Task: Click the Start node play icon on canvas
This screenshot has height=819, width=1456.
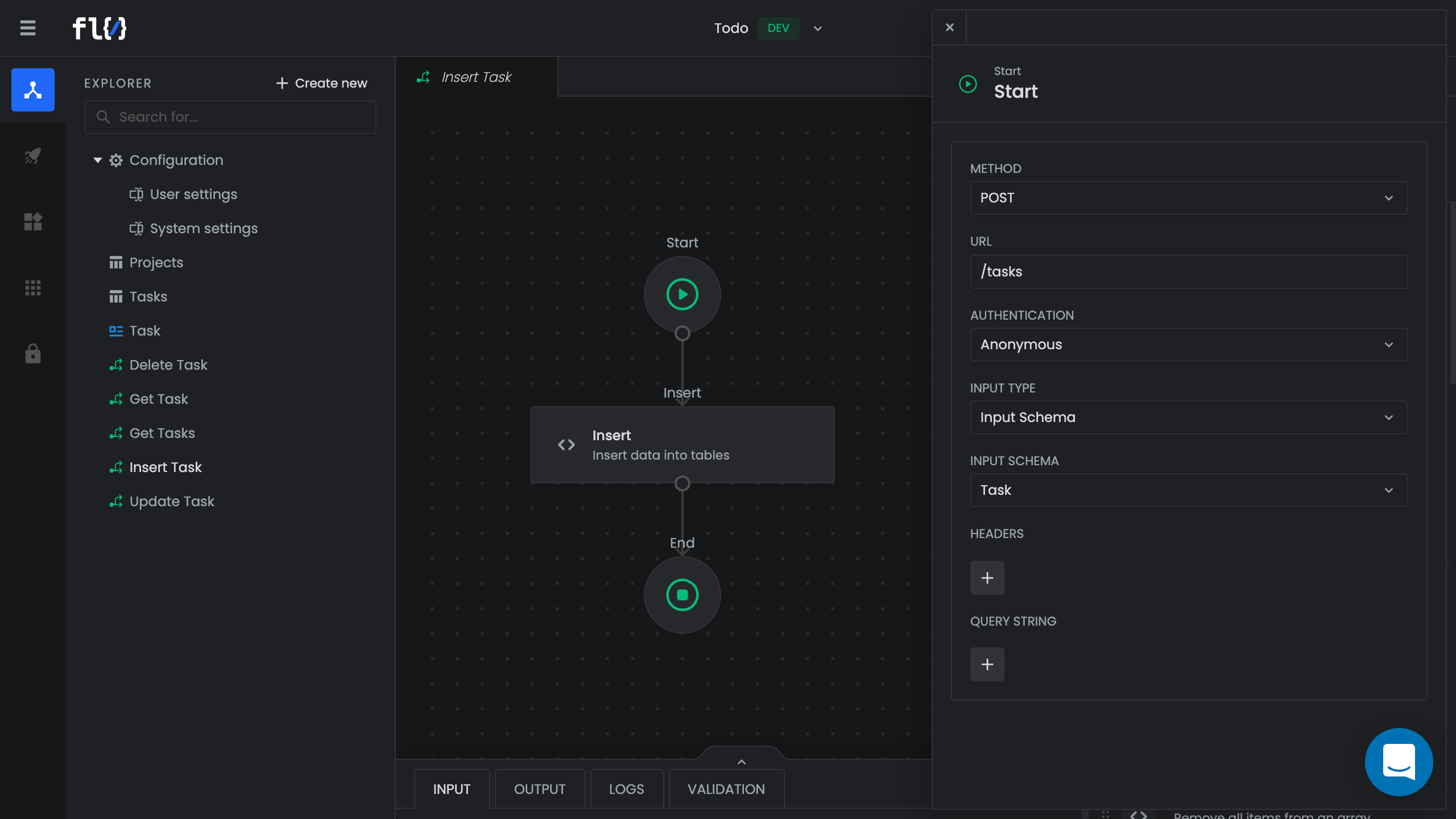Action: point(682,295)
